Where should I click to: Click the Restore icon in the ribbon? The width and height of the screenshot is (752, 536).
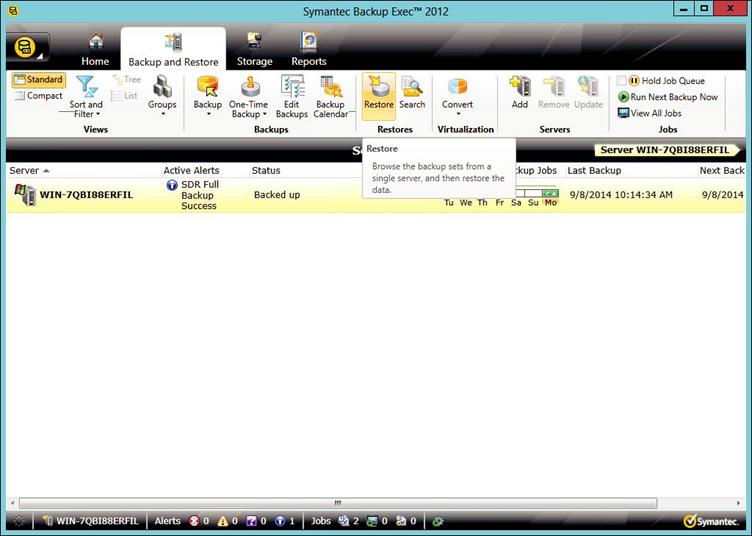coord(379,94)
